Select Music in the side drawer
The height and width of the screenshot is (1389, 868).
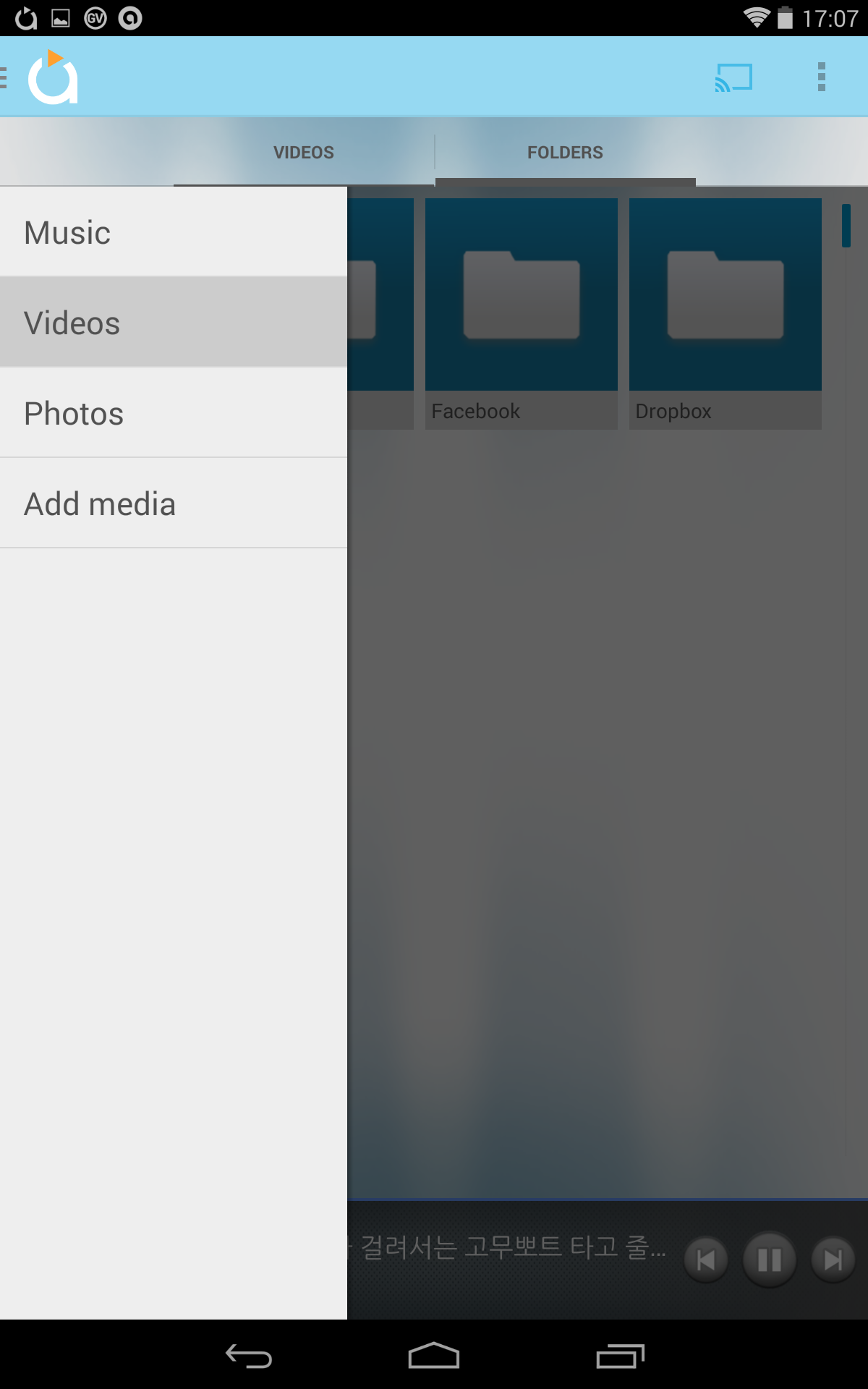[174, 232]
